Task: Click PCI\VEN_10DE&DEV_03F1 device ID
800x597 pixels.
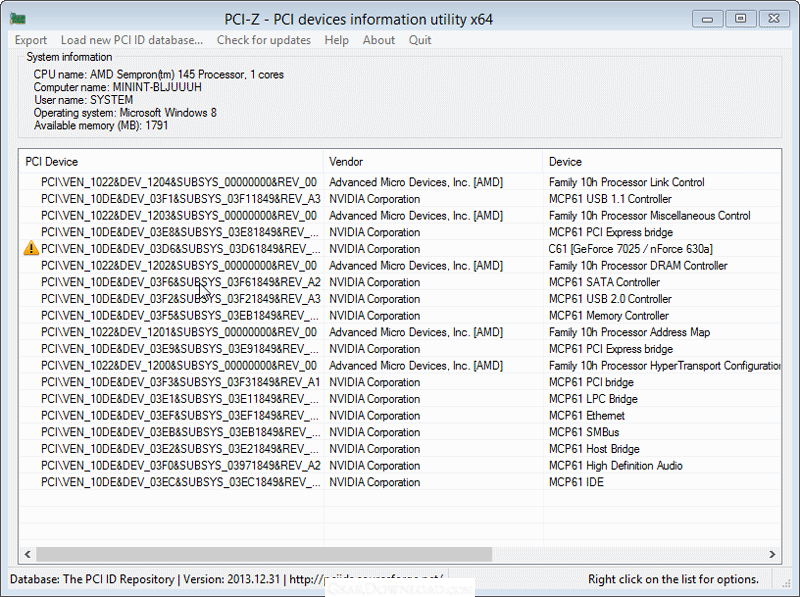Action: pos(181,199)
